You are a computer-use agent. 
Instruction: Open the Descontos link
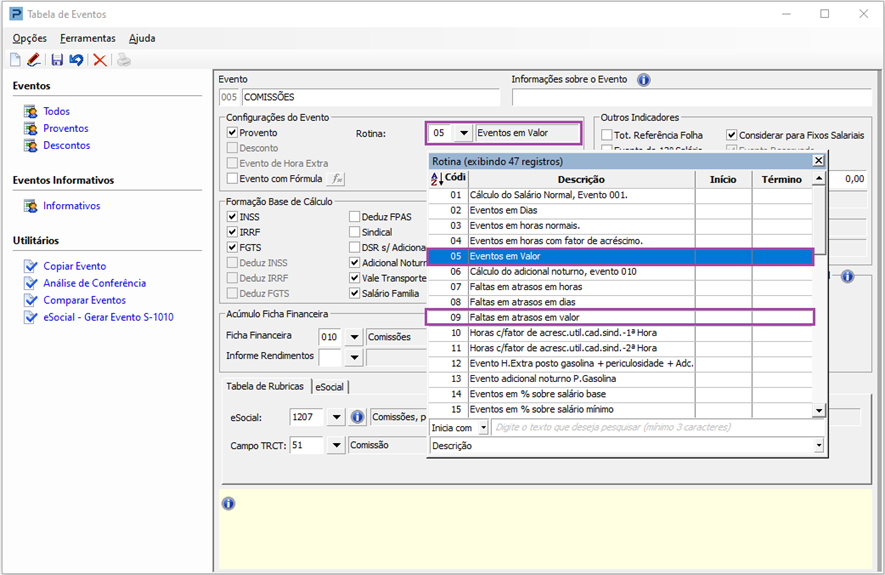tap(67, 146)
